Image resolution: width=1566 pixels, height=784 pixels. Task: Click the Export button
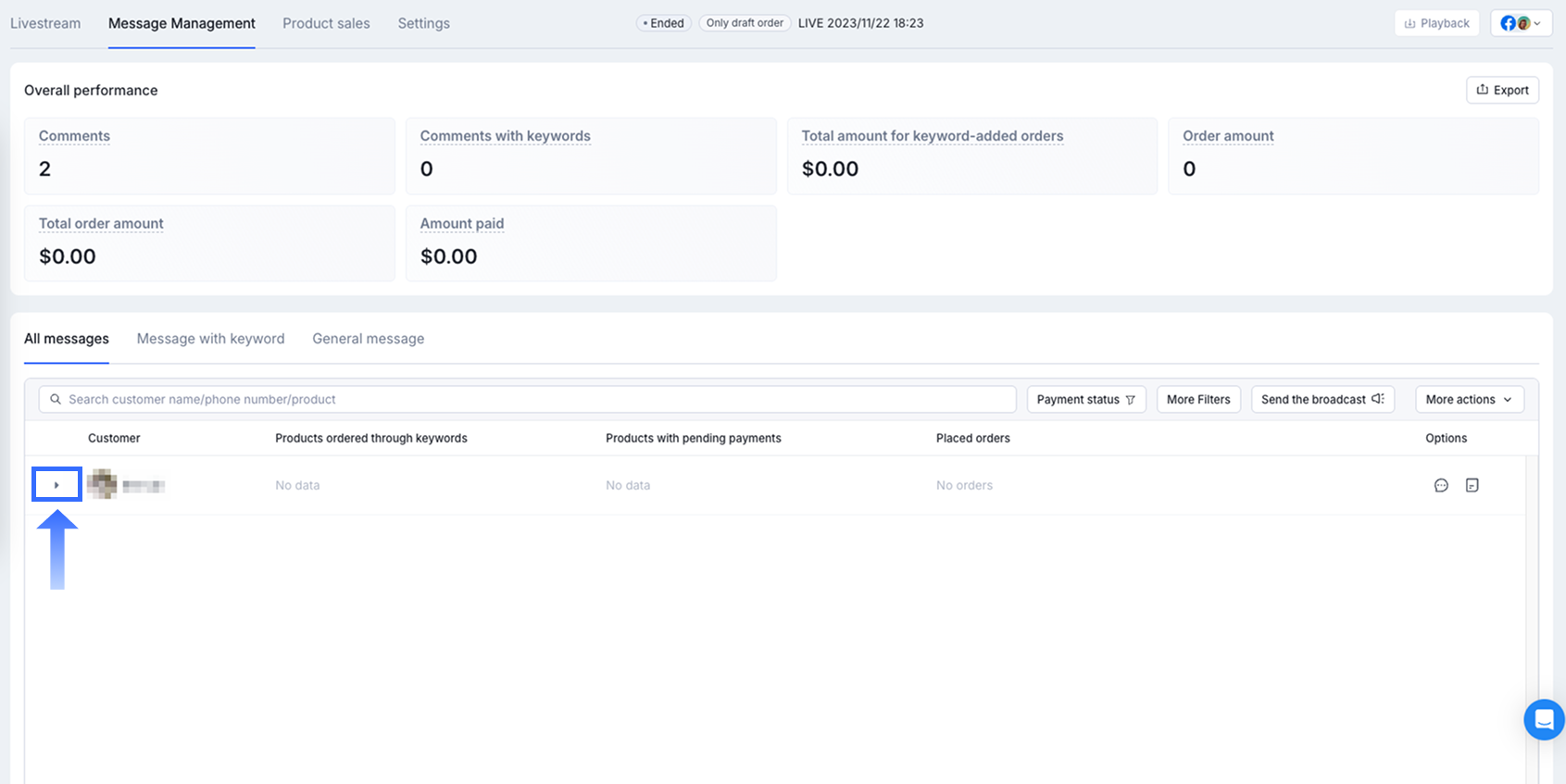1502,90
